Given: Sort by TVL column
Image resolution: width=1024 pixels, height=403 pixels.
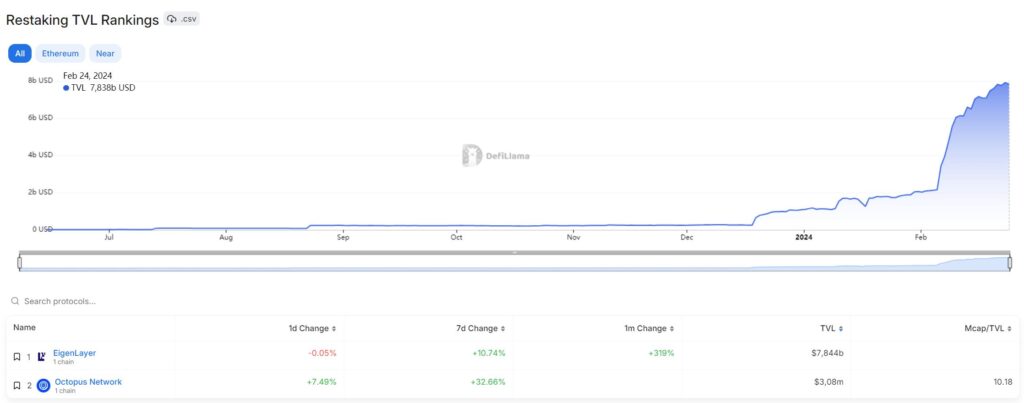Looking at the screenshot, I should pyautogui.click(x=832, y=329).
